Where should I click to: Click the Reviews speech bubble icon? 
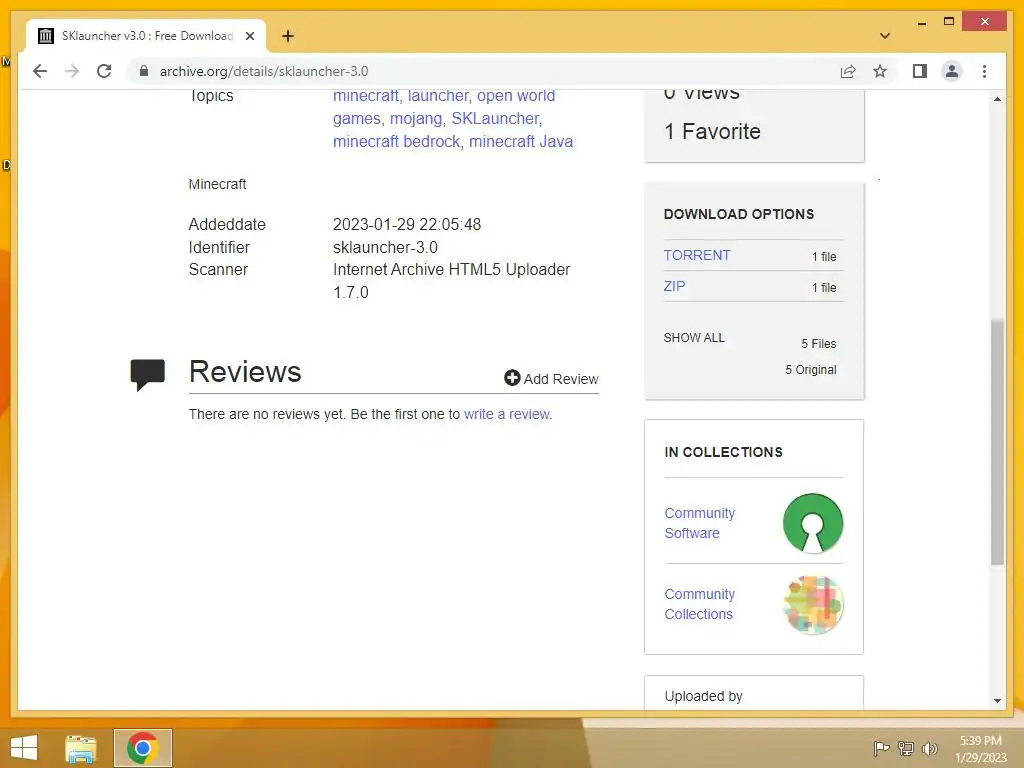148,374
